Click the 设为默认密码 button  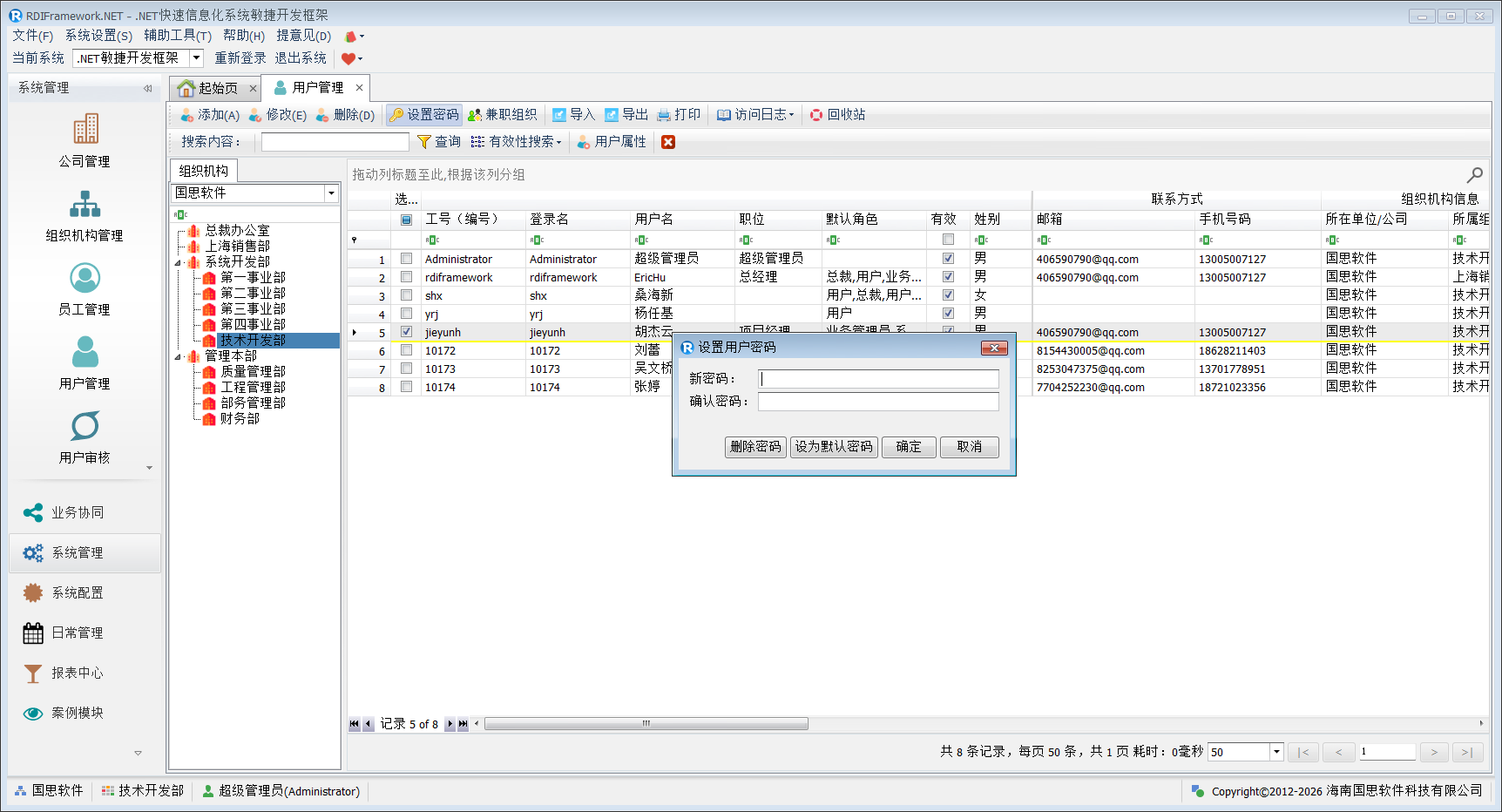(x=834, y=447)
